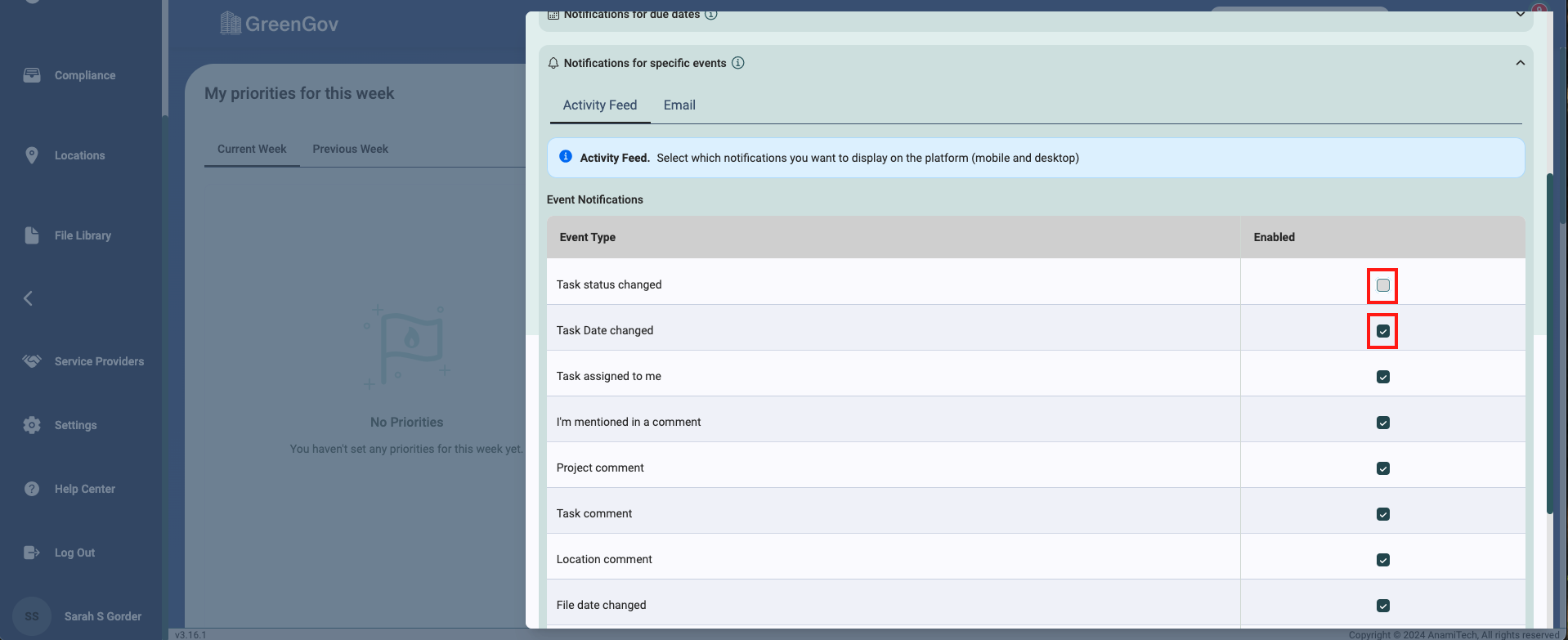Click the File Library document icon
This screenshot has width=1568, height=640.
[32, 235]
